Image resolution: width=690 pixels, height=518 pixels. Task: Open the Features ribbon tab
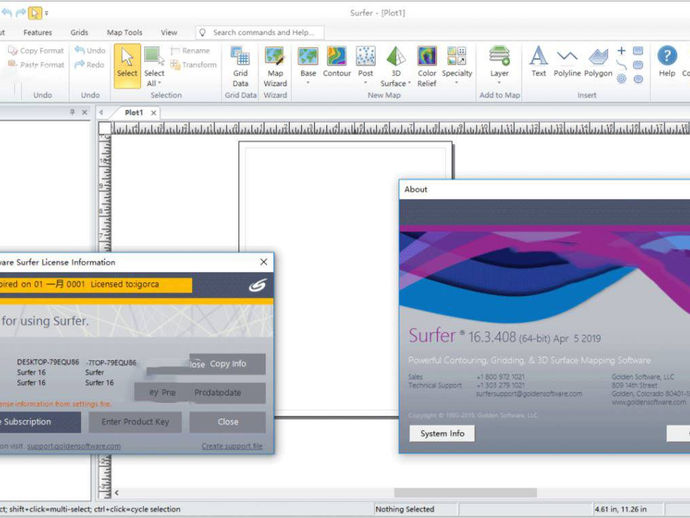[x=37, y=33]
